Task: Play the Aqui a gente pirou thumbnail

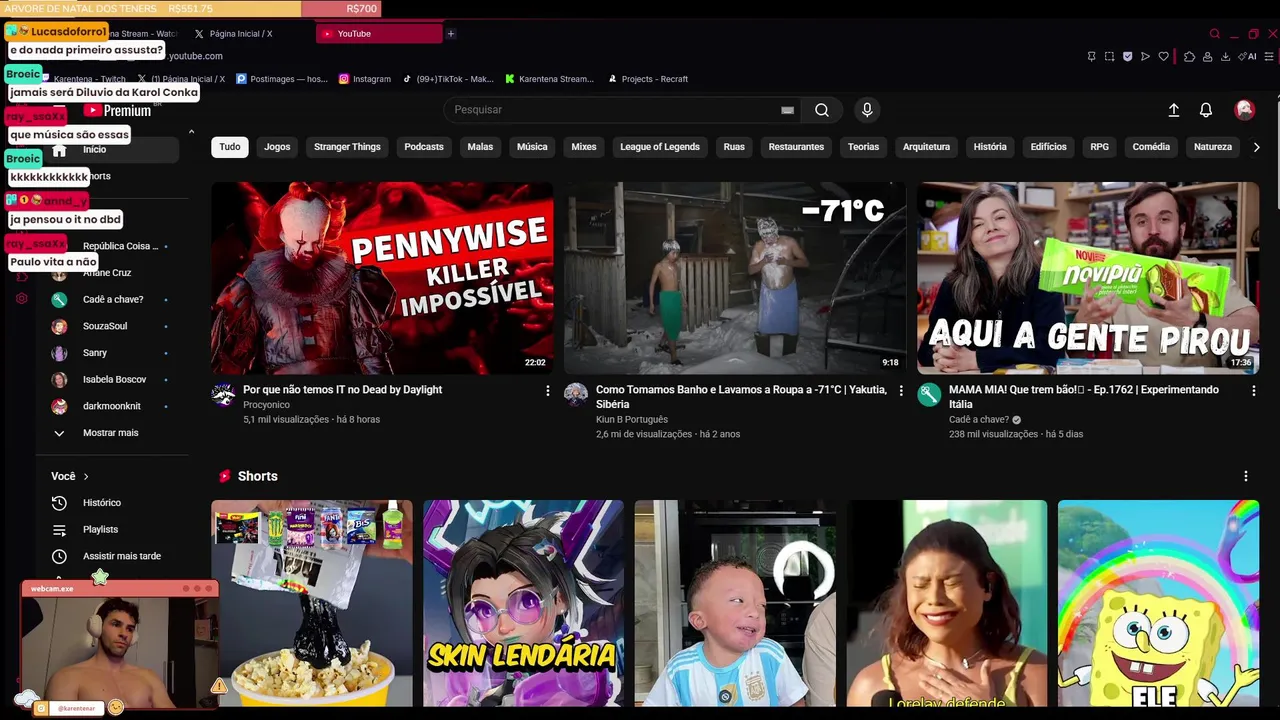Action: [1088, 278]
